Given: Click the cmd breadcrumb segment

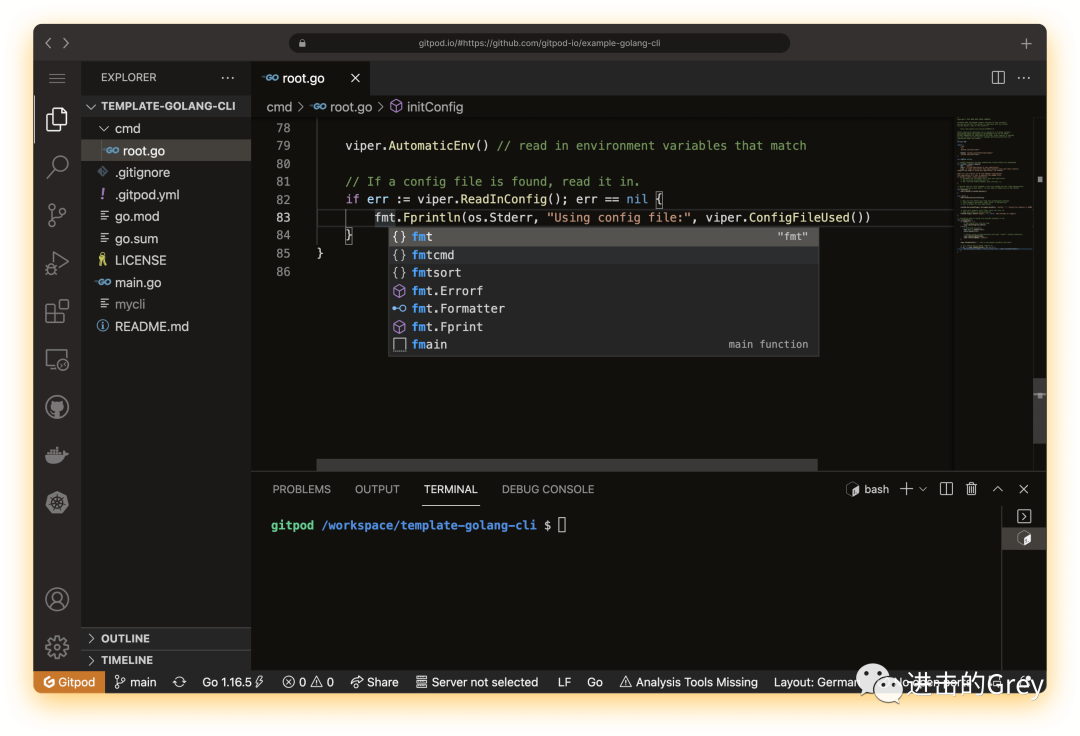Looking at the screenshot, I should [279, 107].
